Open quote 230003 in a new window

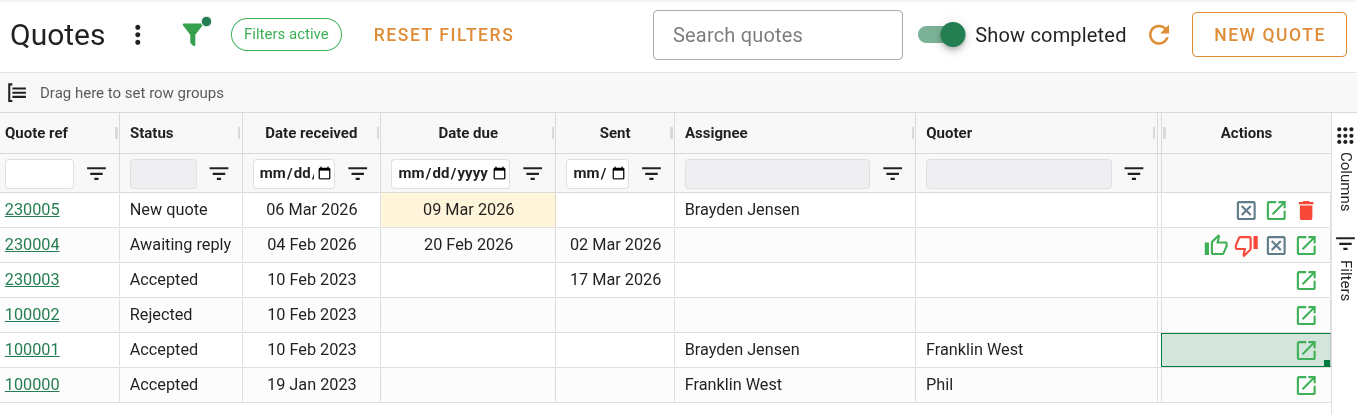point(1305,280)
